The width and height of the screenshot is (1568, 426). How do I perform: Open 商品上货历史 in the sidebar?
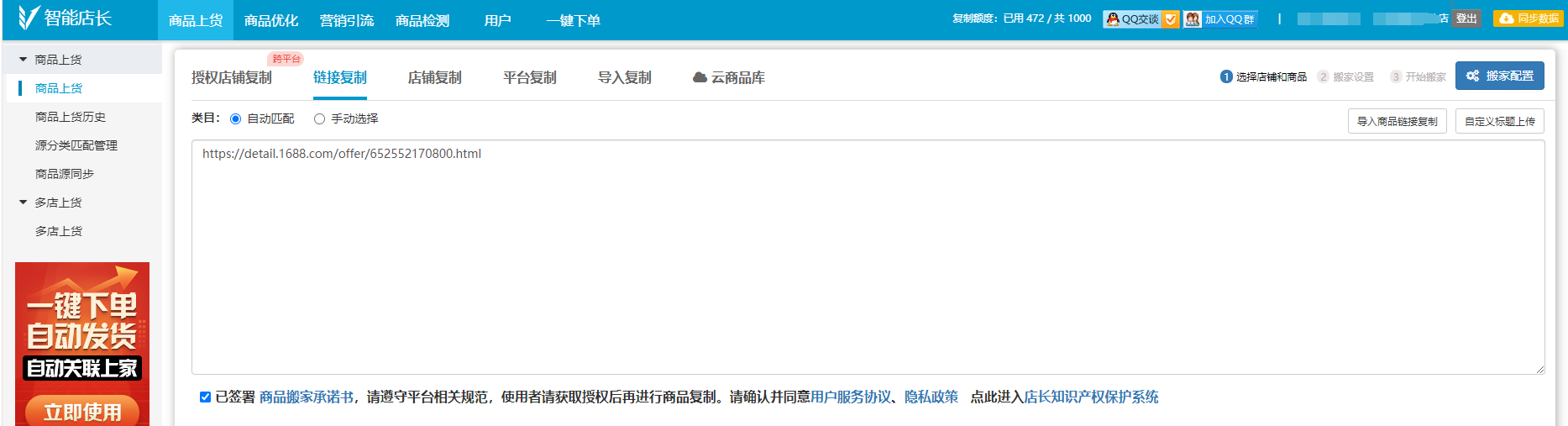pos(71,118)
